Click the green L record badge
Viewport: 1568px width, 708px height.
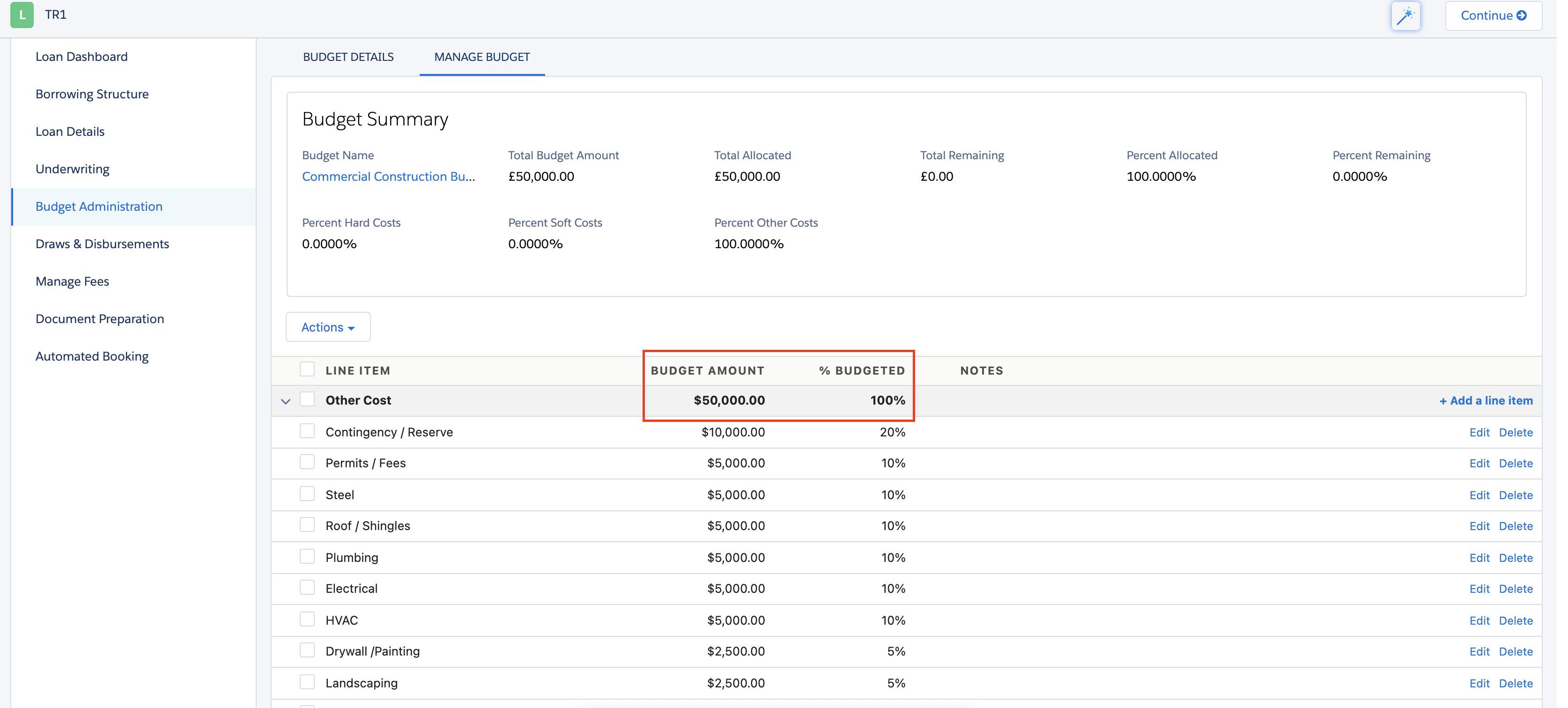[x=22, y=15]
